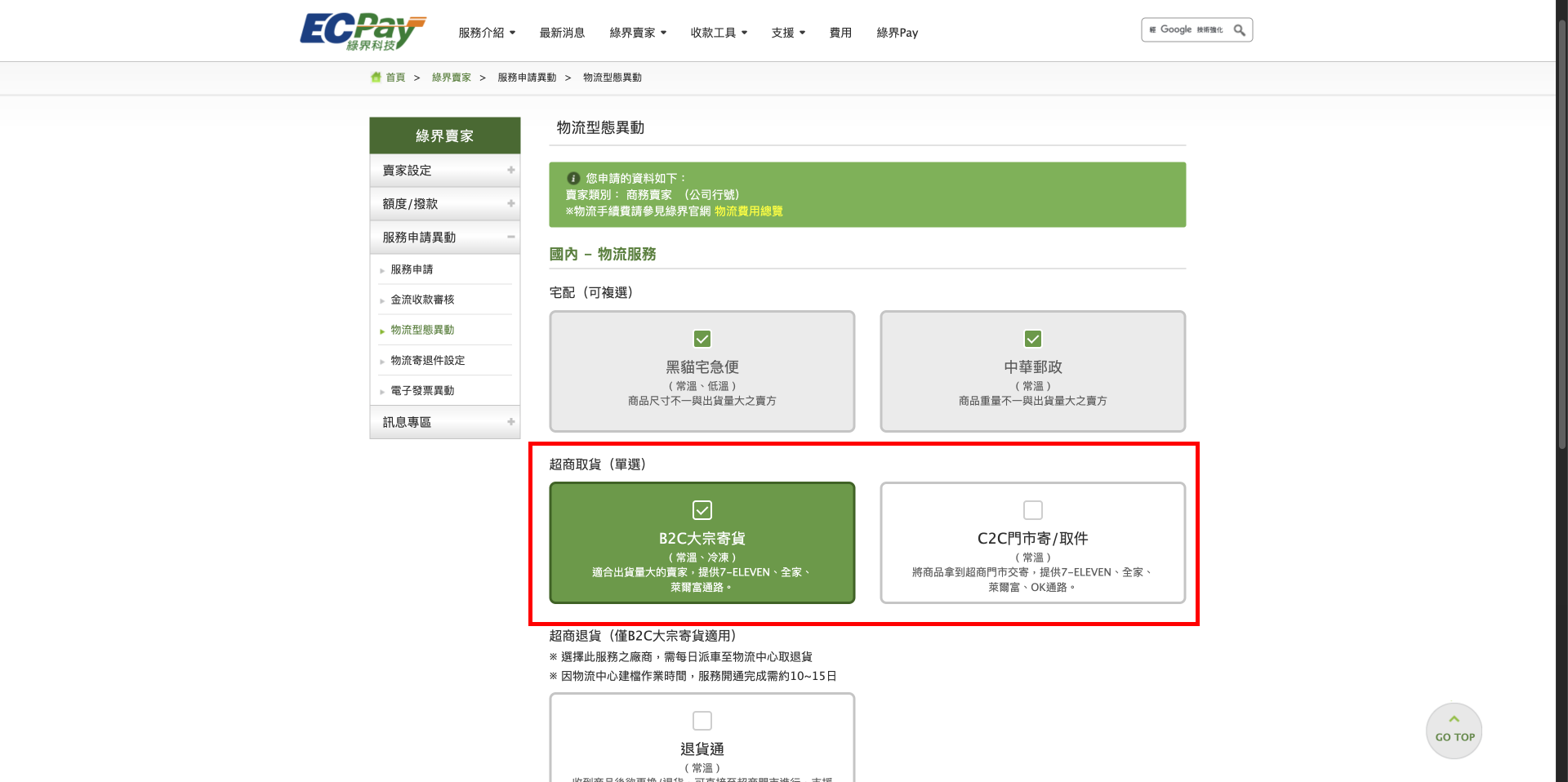1568x782 pixels.
Task: Open the 物流費用總覽 link
Action: 748,211
